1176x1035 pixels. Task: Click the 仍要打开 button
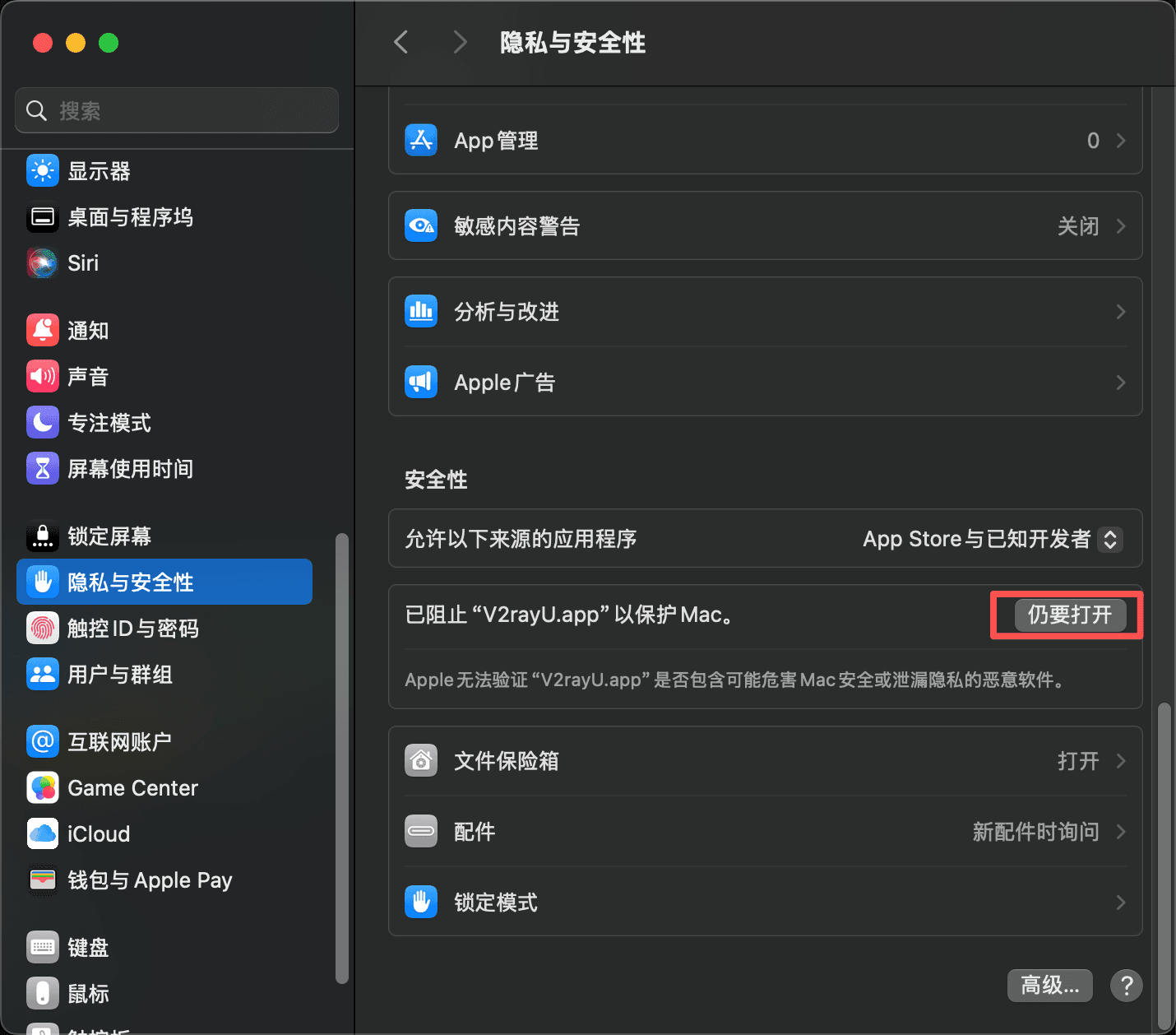coord(1070,615)
